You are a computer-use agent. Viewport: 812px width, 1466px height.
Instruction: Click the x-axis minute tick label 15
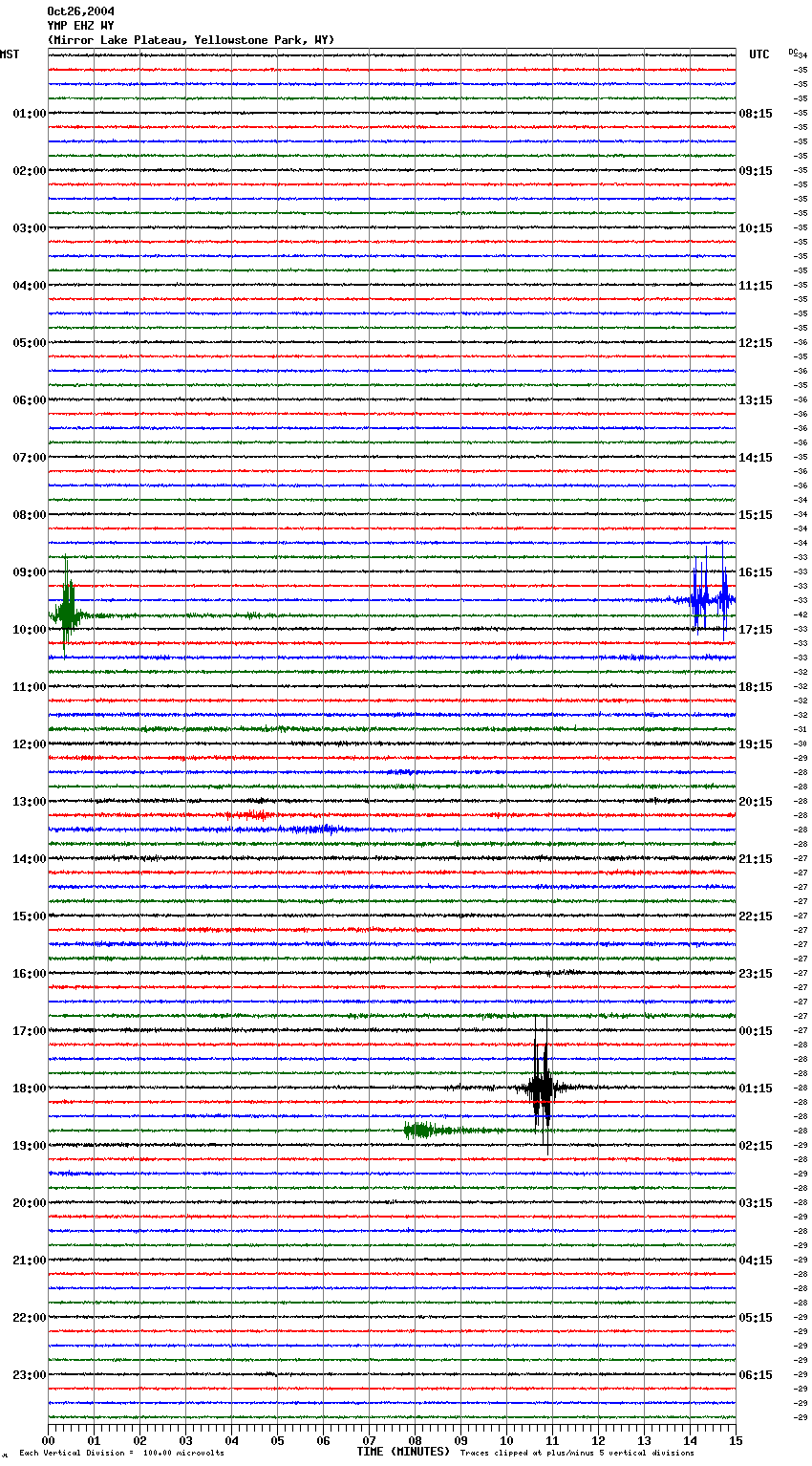click(736, 1440)
